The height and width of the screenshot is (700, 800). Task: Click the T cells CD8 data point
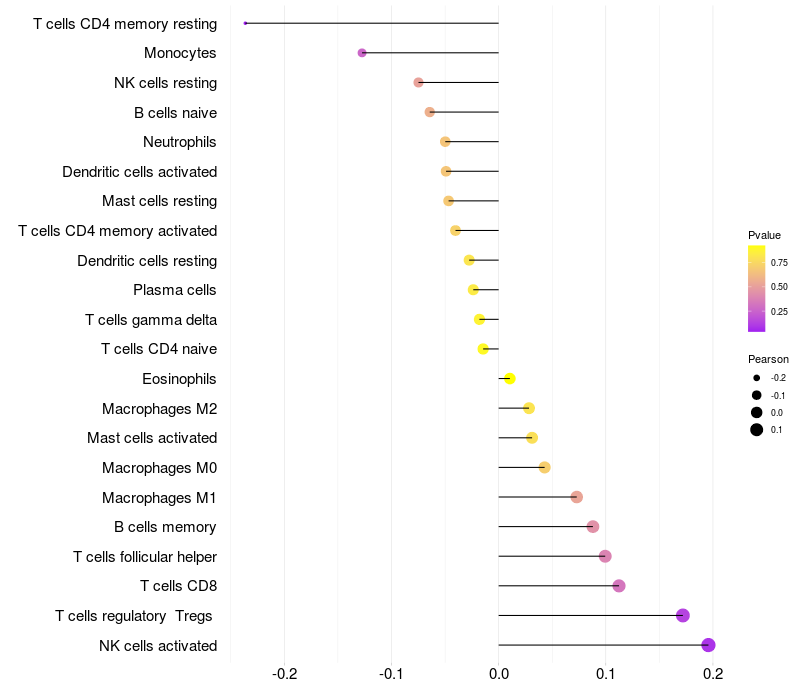[619, 585]
